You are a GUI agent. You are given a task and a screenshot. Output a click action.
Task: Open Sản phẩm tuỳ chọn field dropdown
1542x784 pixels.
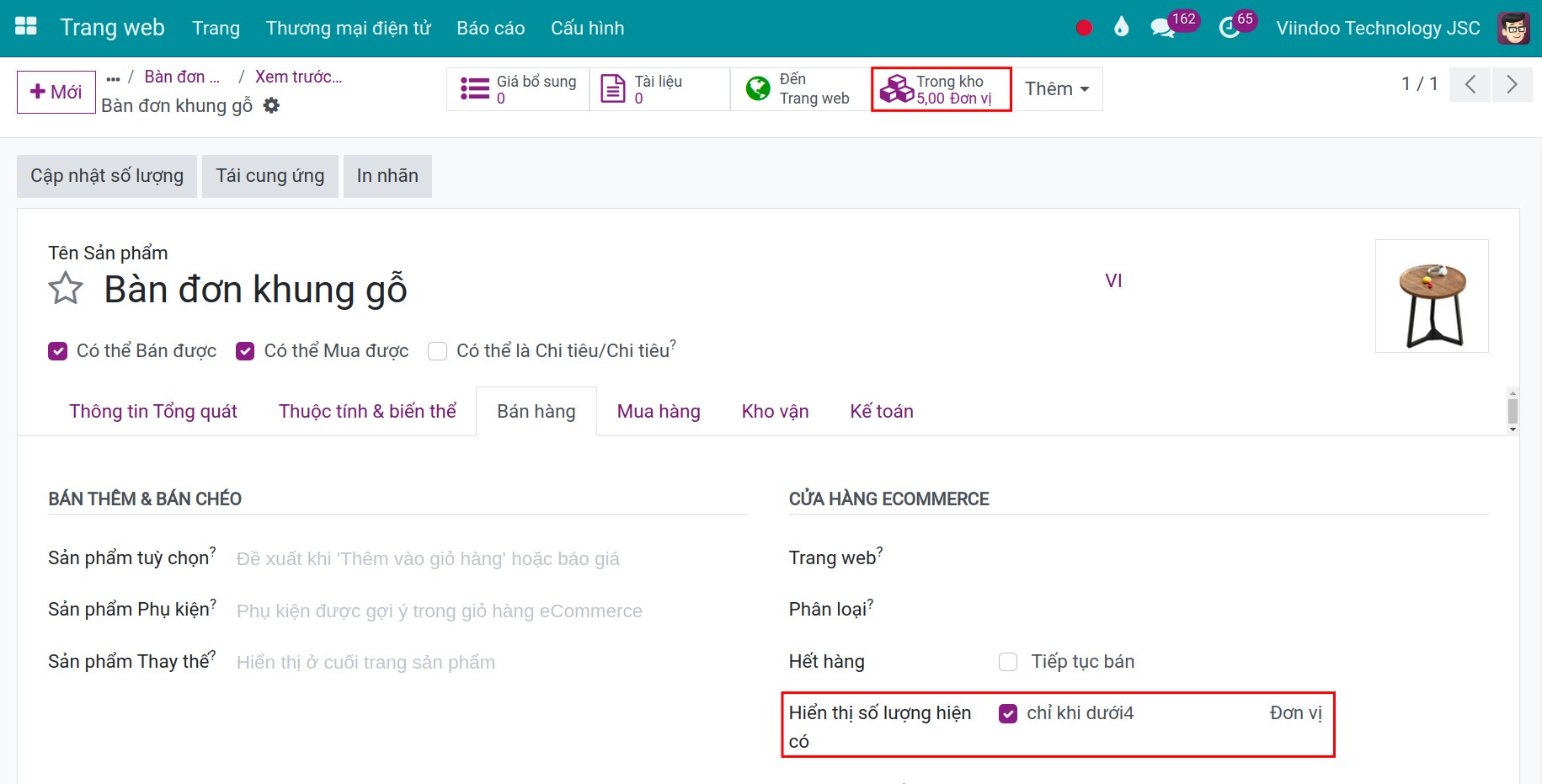click(x=492, y=559)
